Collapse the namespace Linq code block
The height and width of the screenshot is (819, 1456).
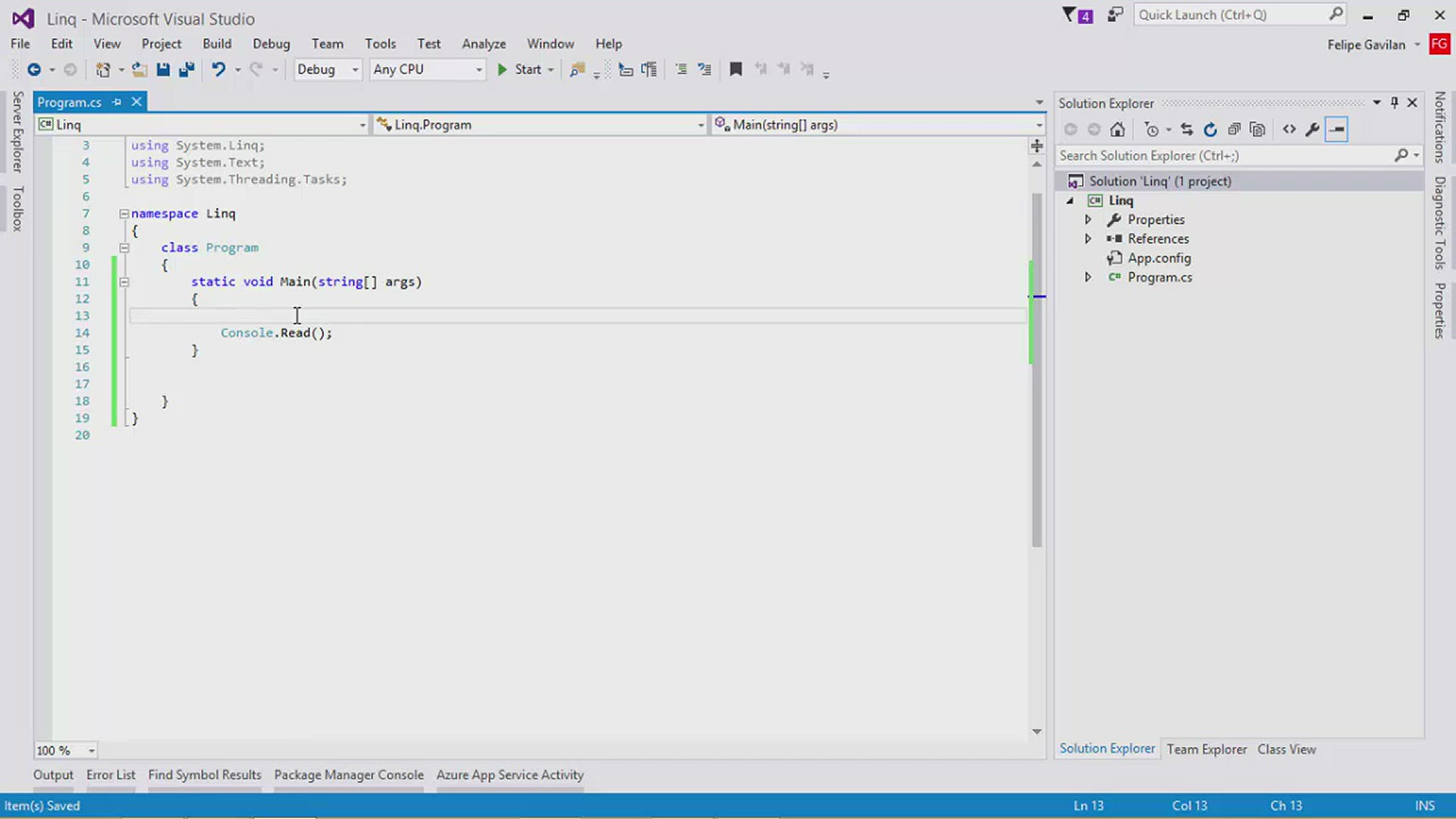pos(124,214)
